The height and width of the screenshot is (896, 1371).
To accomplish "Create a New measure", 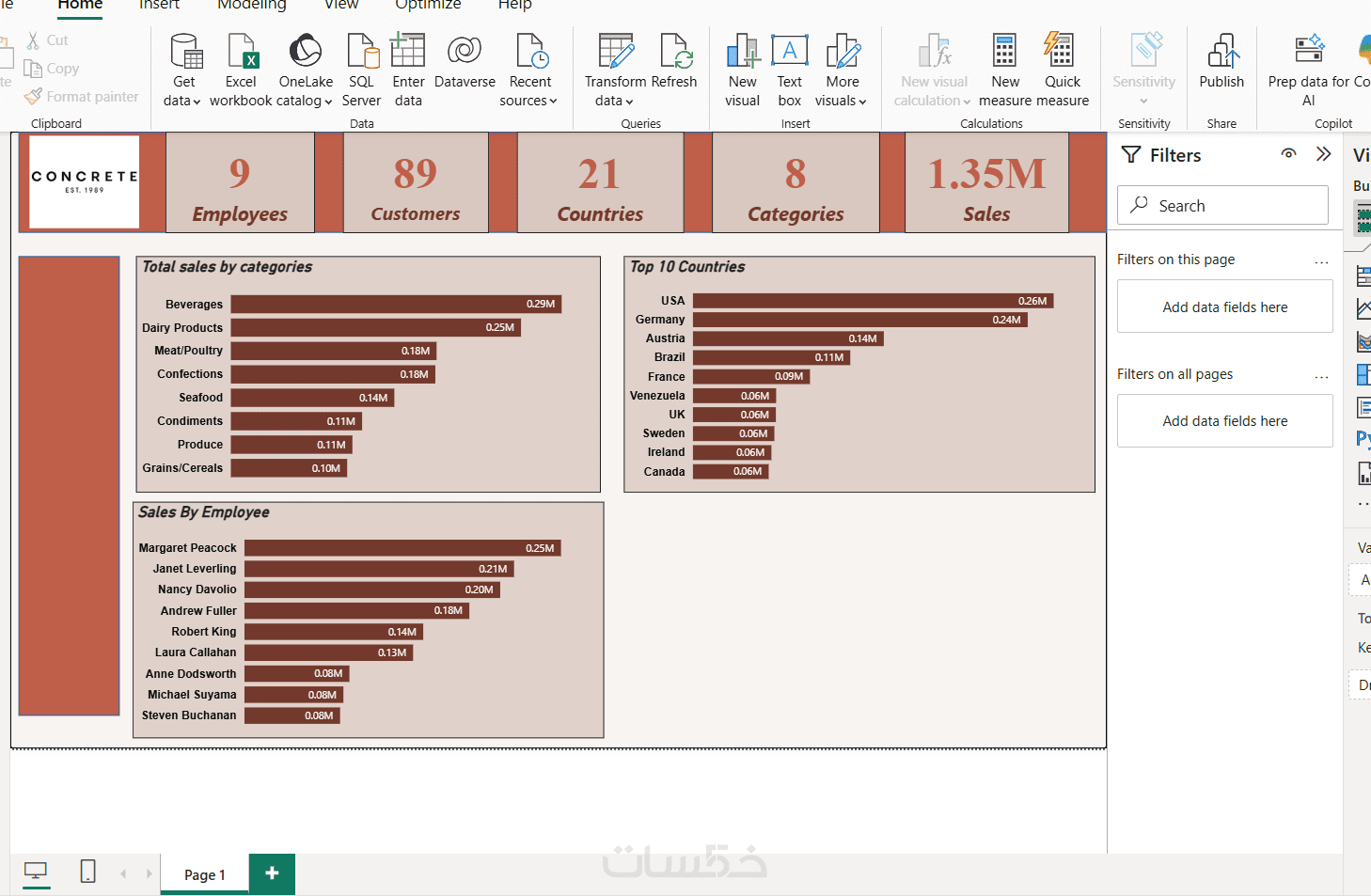I will tap(1005, 71).
